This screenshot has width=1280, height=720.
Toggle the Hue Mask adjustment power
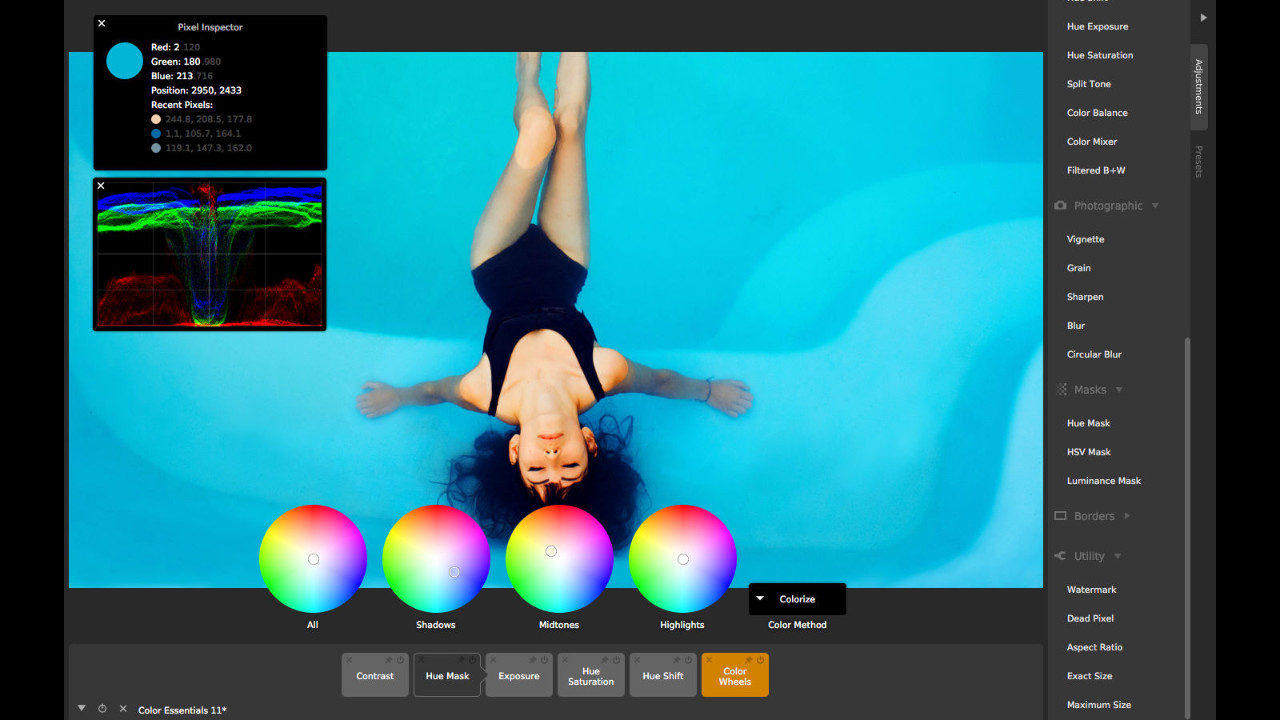coord(473,658)
